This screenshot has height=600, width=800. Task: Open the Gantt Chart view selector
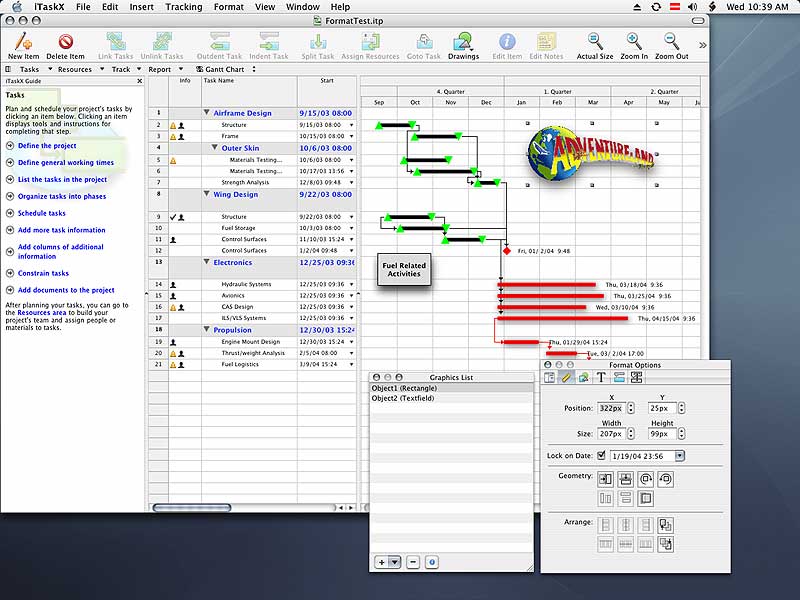[x=226, y=69]
